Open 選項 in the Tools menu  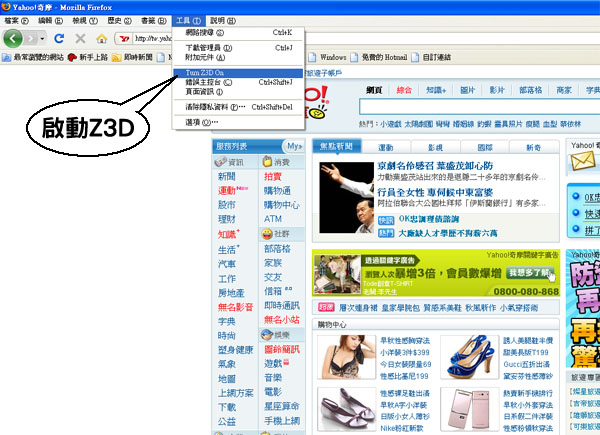pyautogui.click(x=238, y=122)
